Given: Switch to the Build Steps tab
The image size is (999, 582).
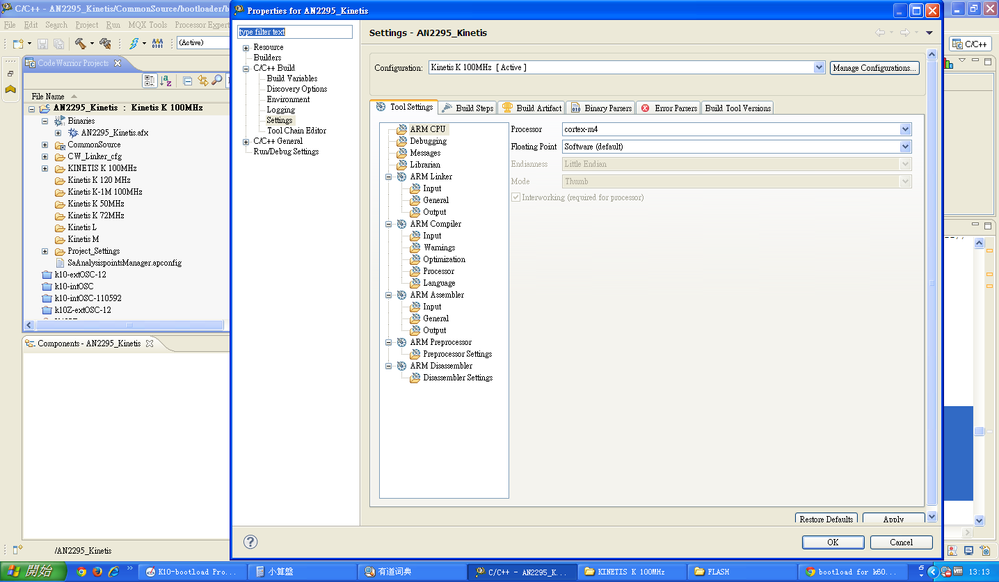Looking at the screenshot, I should tap(468, 108).
